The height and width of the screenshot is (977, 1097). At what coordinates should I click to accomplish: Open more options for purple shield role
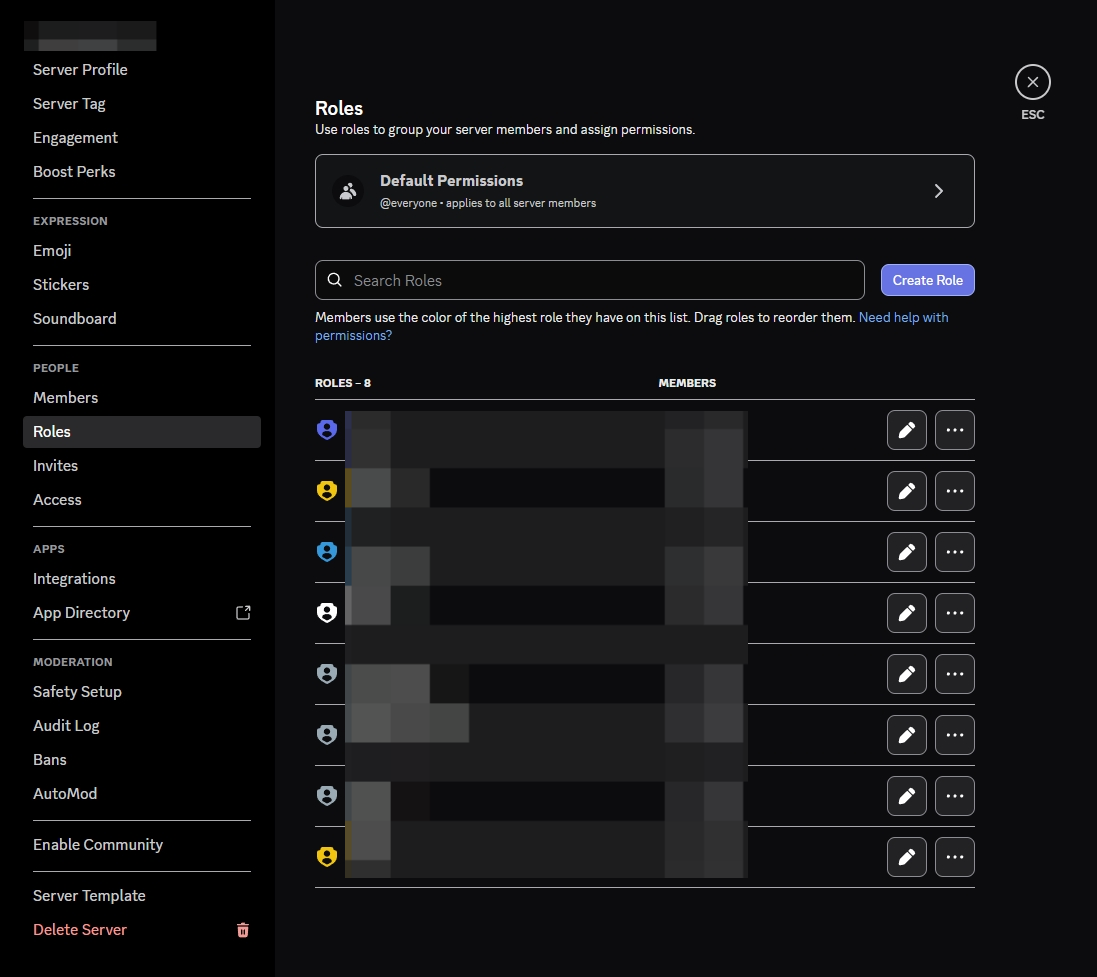click(955, 430)
